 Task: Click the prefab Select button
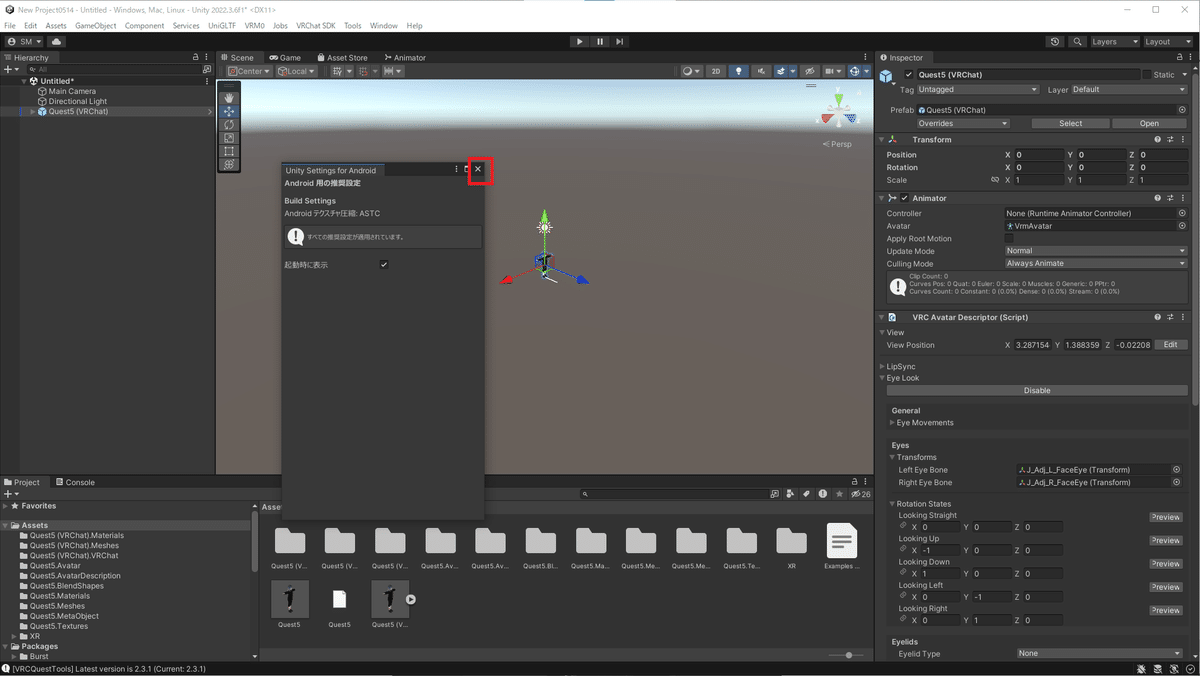click(1070, 124)
